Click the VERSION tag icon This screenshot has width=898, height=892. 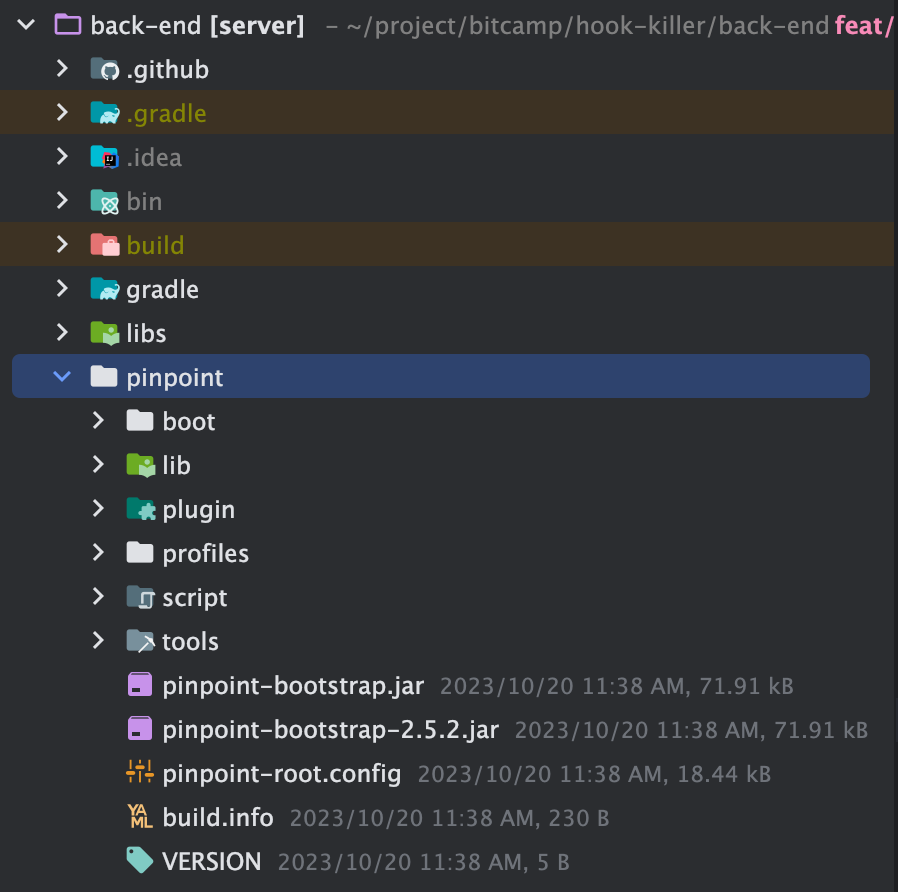coord(140,859)
